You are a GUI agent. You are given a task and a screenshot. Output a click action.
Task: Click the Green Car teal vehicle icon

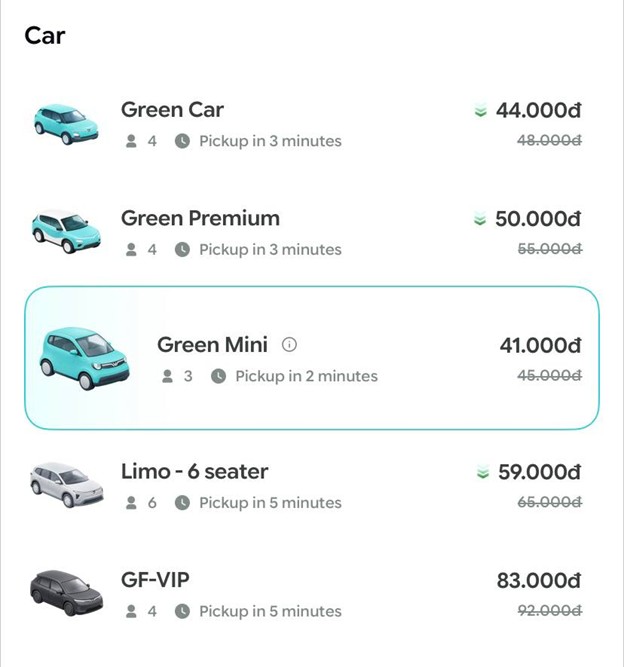(x=66, y=124)
